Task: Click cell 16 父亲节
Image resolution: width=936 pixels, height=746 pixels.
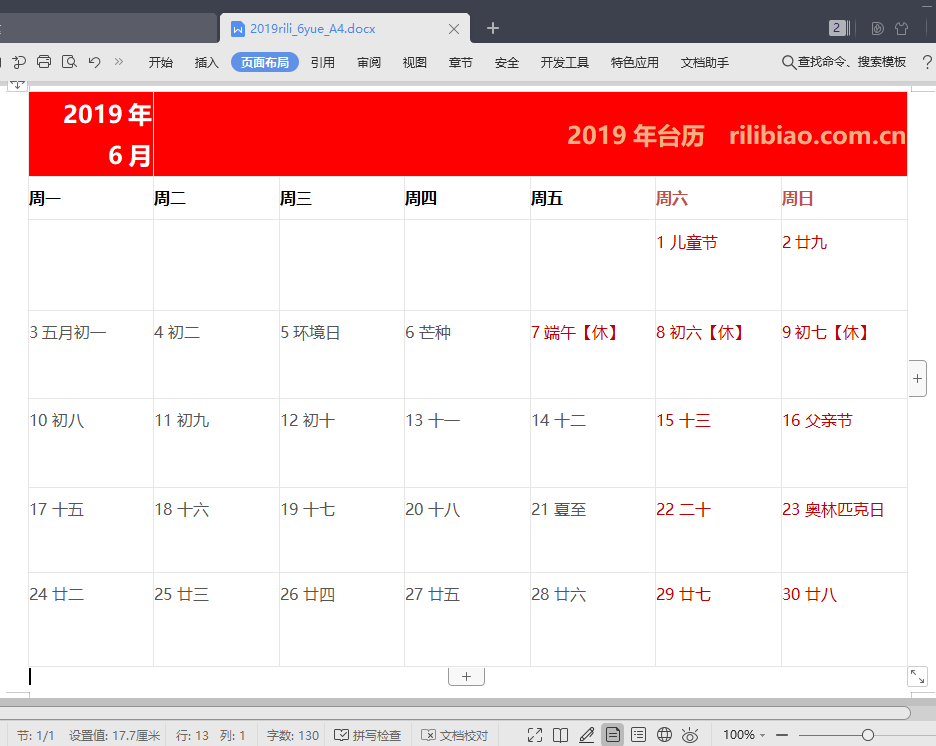Action: (x=844, y=443)
